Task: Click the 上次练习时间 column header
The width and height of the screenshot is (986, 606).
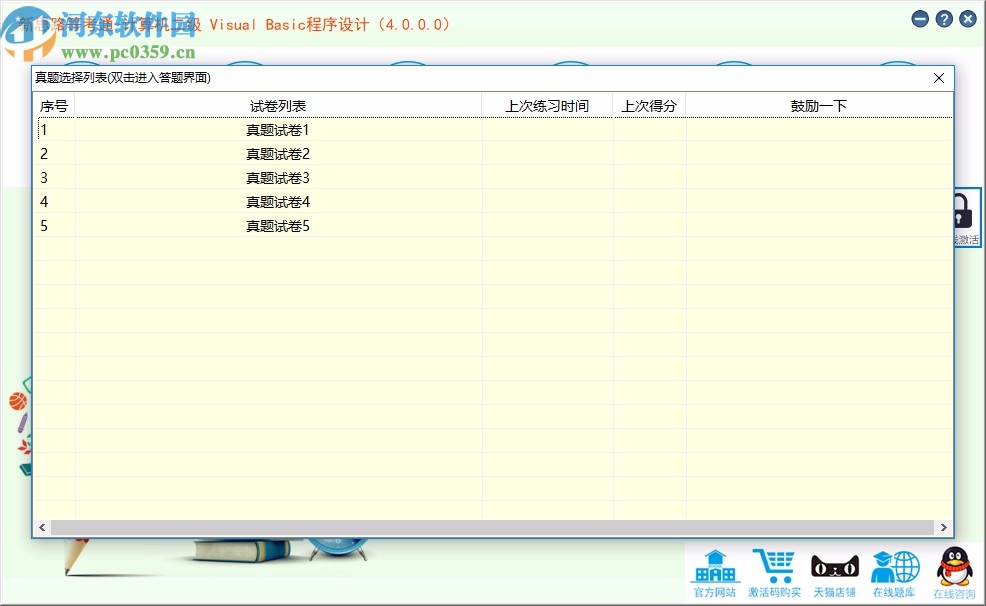Action: tap(547, 105)
